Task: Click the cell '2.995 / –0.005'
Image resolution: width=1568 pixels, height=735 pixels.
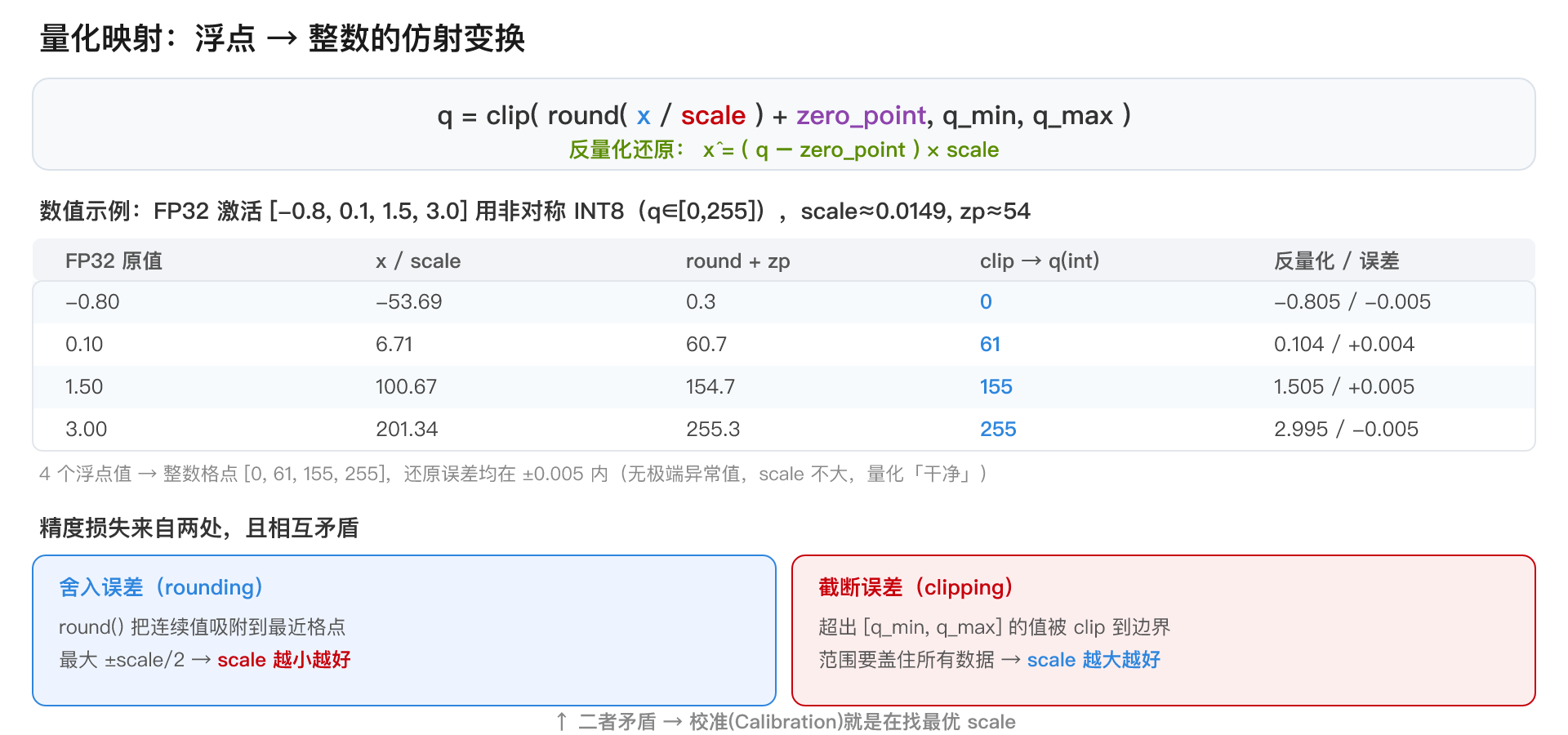Action: click(x=1346, y=430)
